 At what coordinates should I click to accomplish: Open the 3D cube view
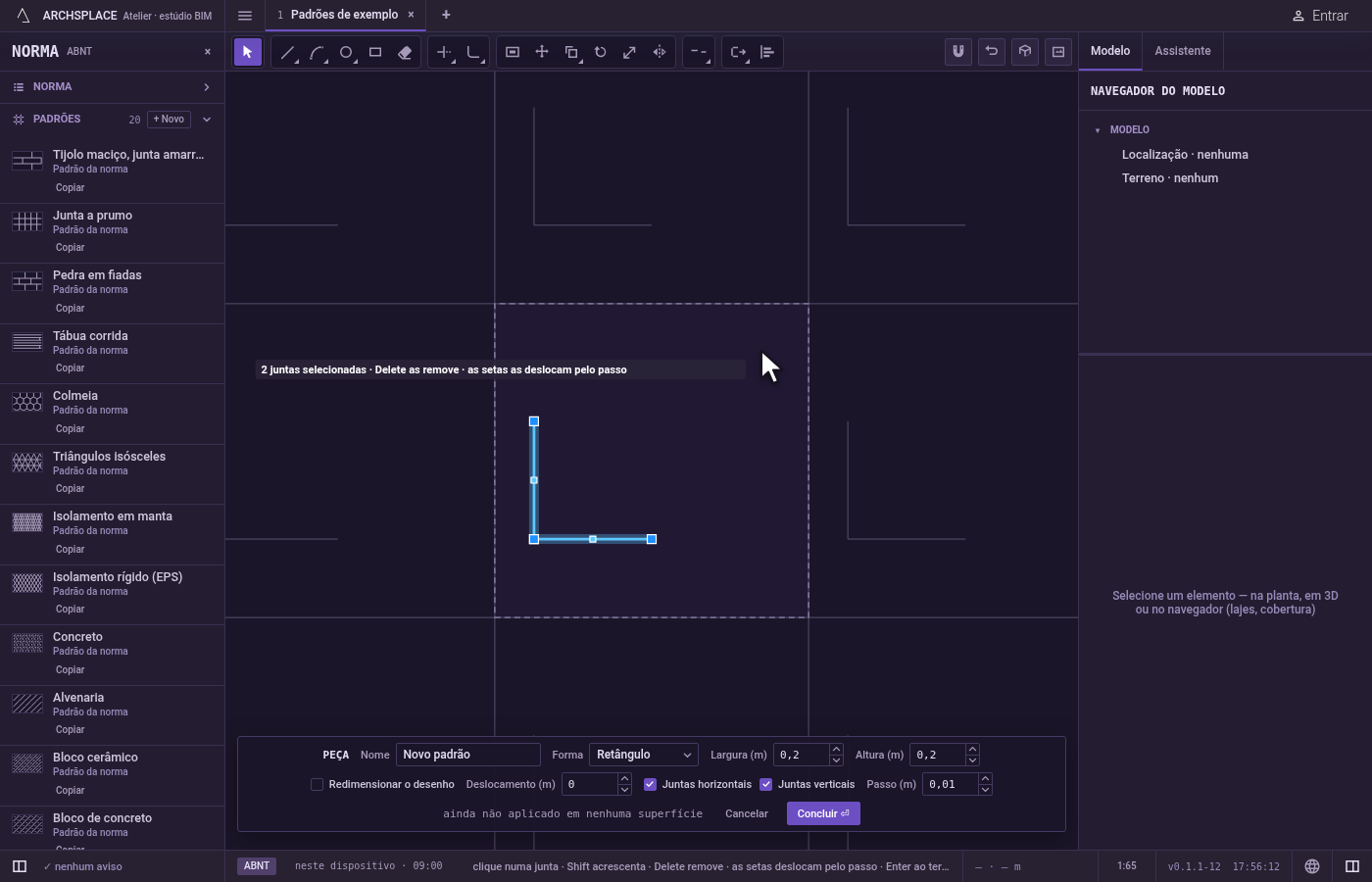(x=1025, y=51)
